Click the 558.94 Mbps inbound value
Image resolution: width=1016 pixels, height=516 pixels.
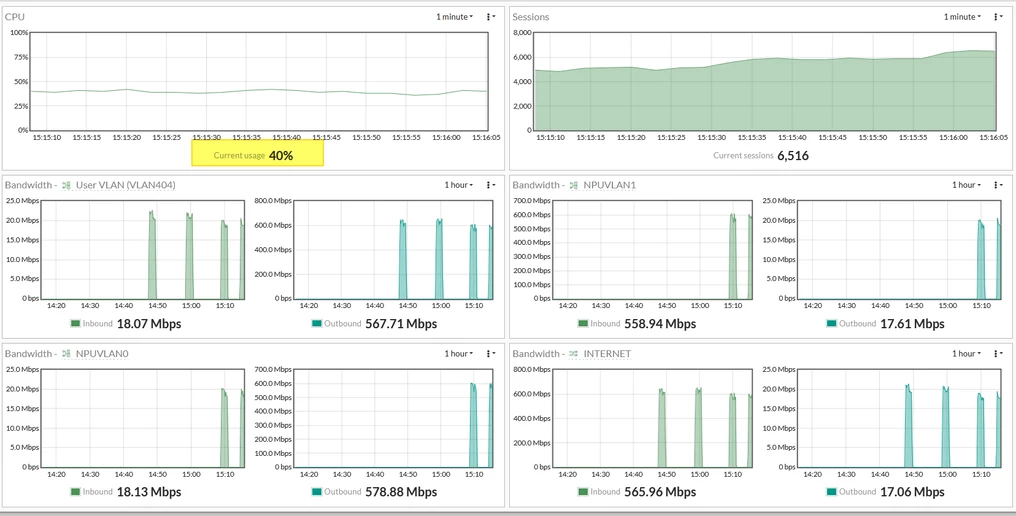click(660, 323)
